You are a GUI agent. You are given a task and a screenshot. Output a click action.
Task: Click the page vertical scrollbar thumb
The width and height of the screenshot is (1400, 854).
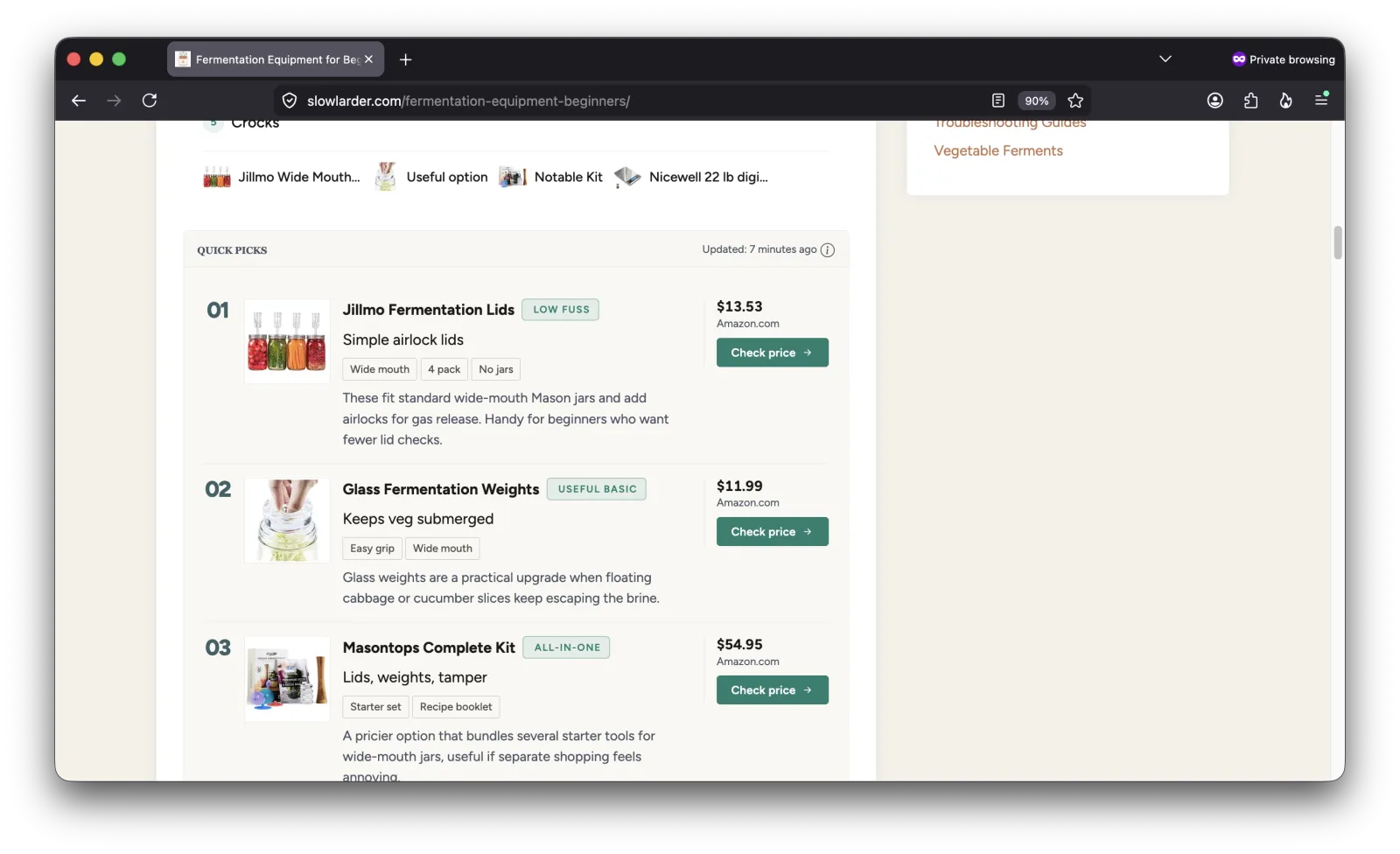pos(1337,242)
